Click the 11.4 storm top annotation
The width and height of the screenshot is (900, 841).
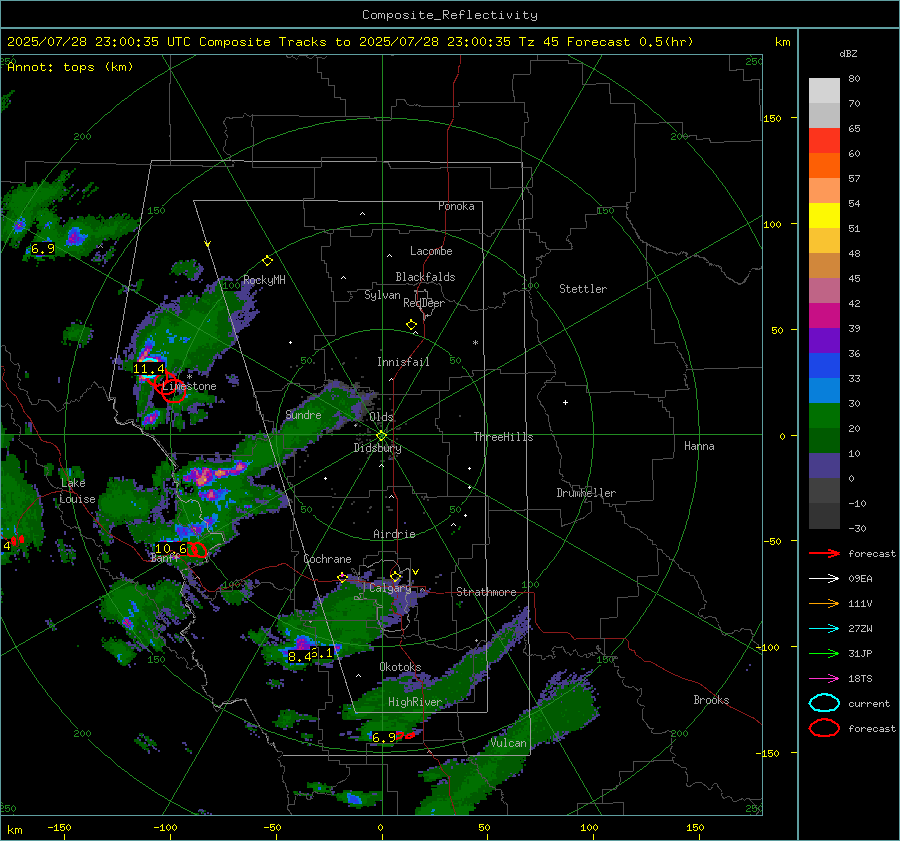[149, 369]
